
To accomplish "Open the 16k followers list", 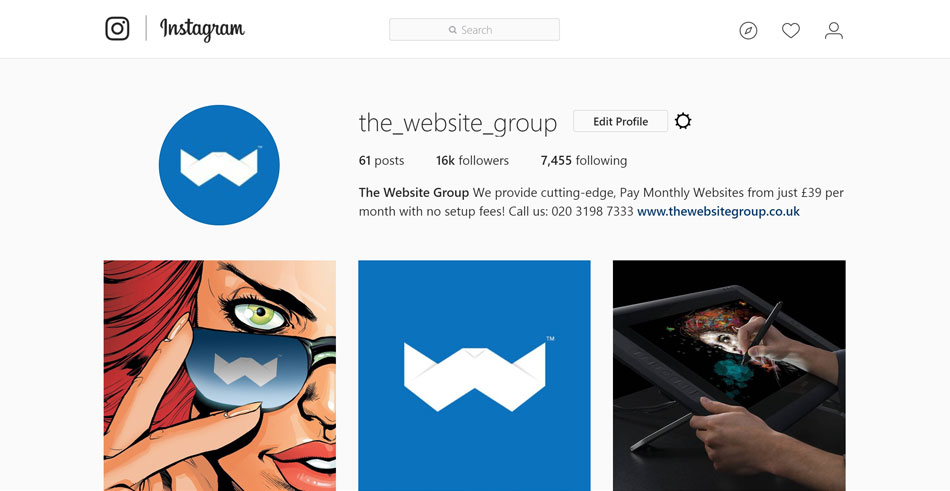I will point(472,161).
